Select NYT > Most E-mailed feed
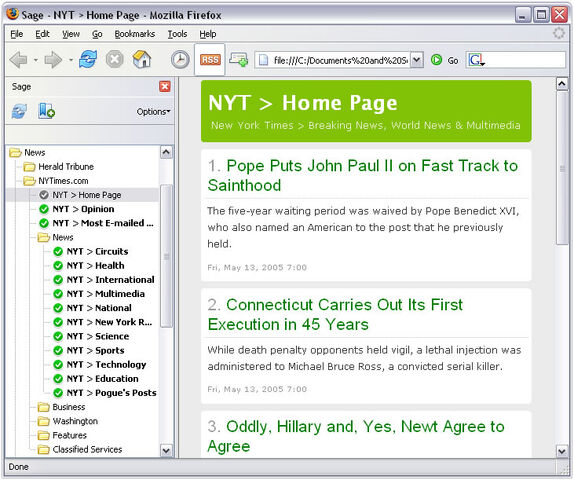The image size is (574, 480). click(x=103, y=223)
